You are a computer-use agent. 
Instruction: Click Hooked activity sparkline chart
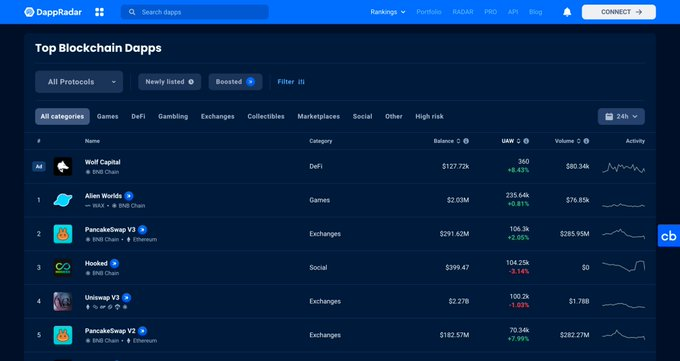(x=624, y=266)
